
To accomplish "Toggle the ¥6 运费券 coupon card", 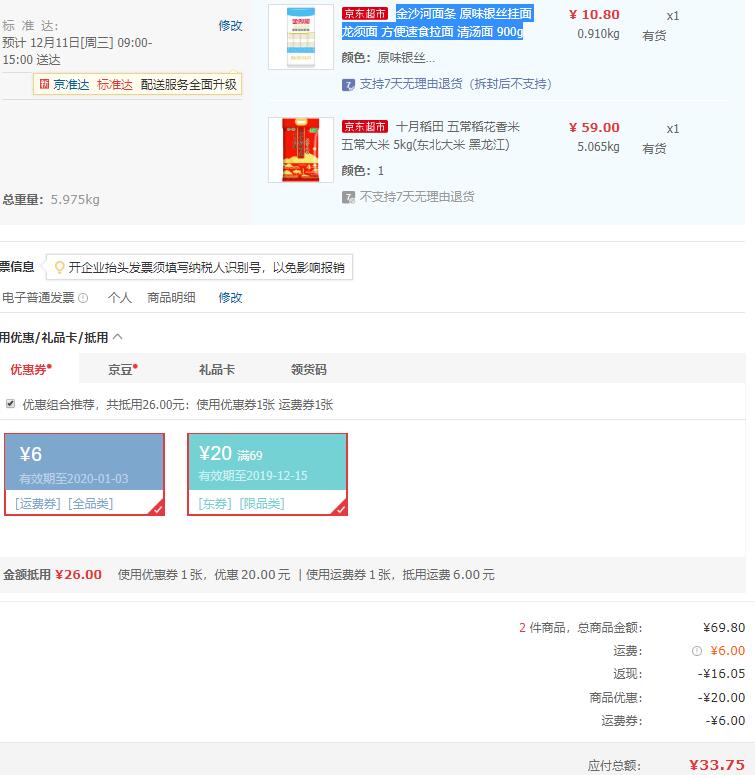I will click(x=84, y=474).
